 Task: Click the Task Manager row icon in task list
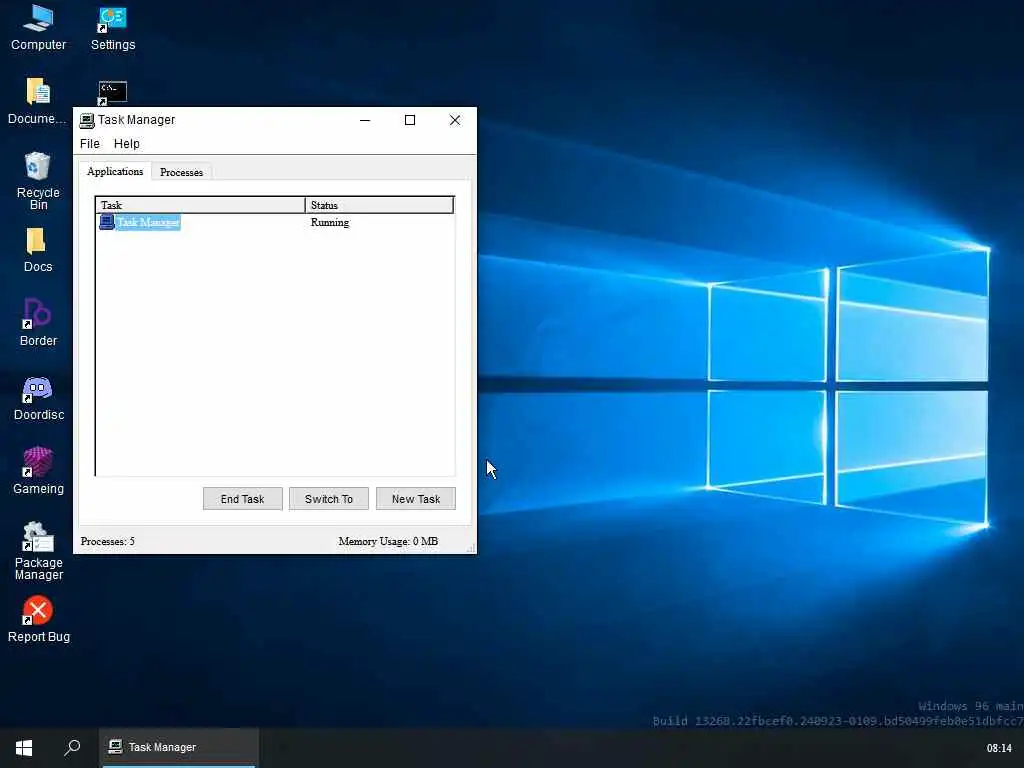pos(106,222)
